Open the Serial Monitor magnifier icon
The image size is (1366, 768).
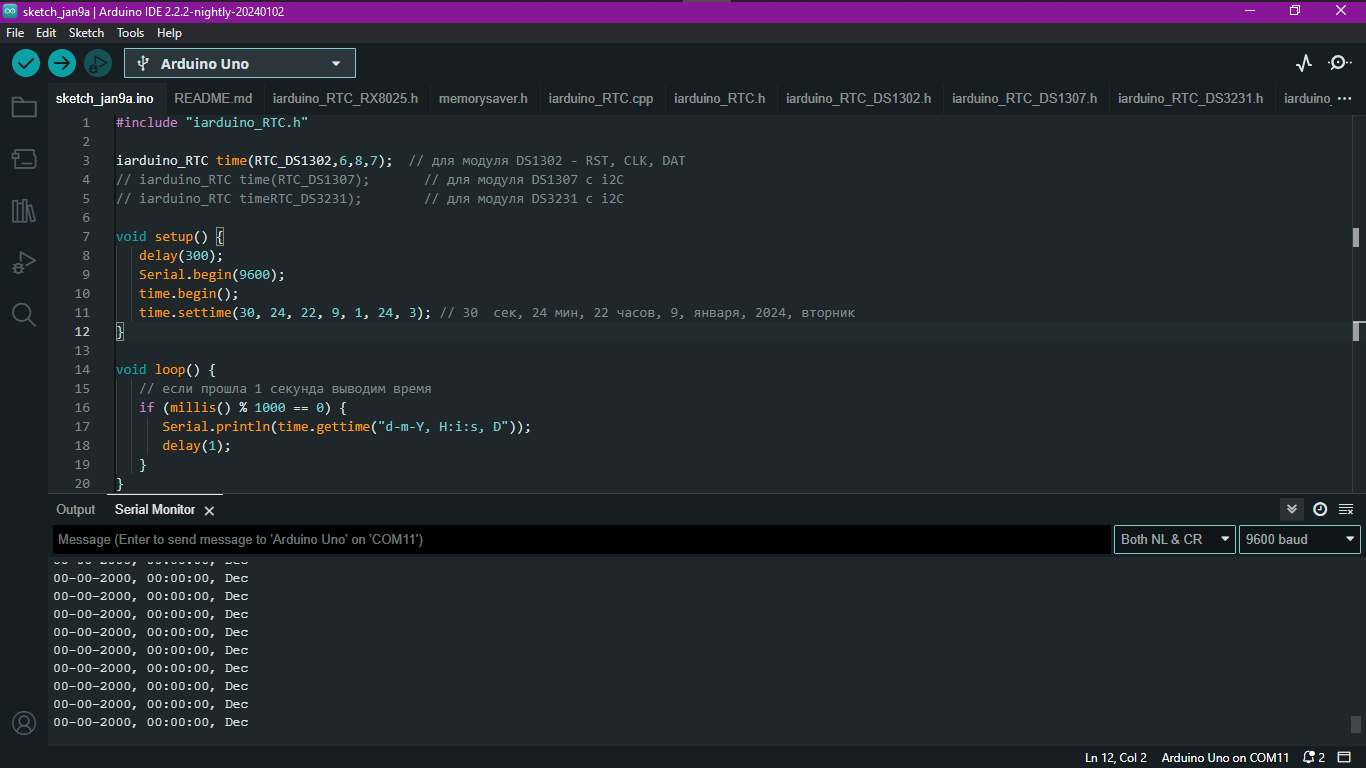click(x=1339, y=63)
